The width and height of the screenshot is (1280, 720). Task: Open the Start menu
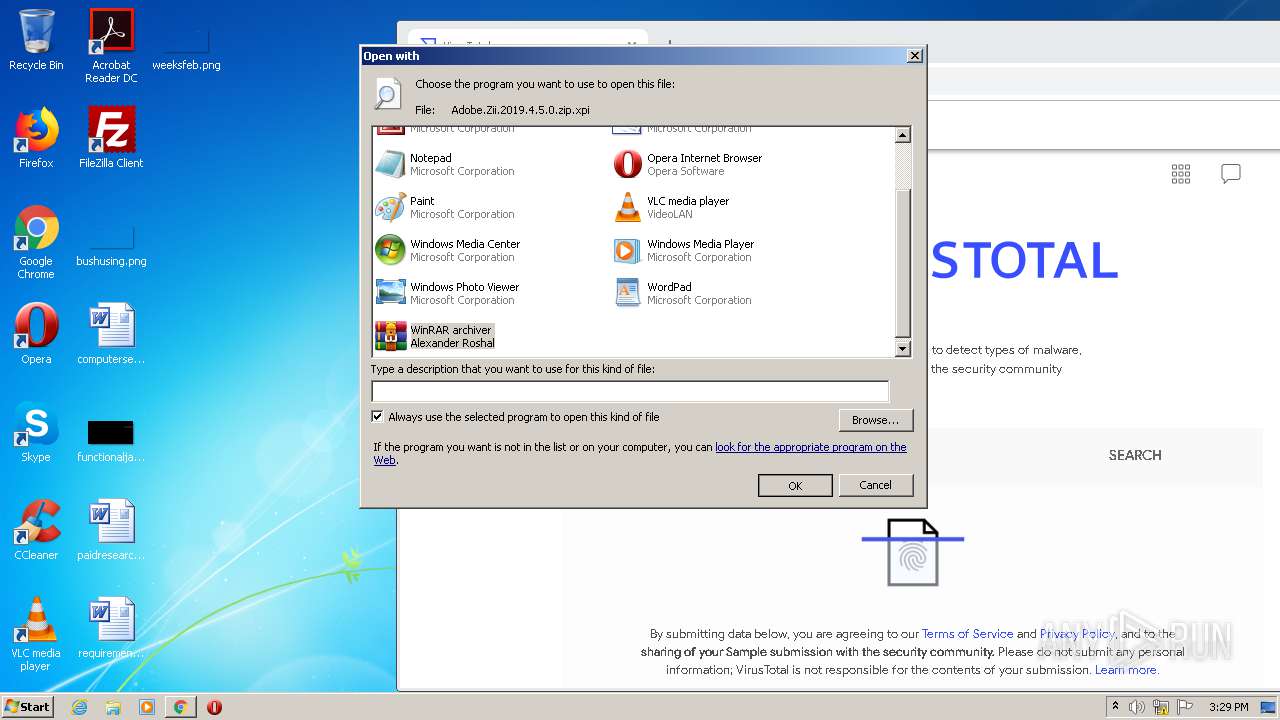point(27,707)
